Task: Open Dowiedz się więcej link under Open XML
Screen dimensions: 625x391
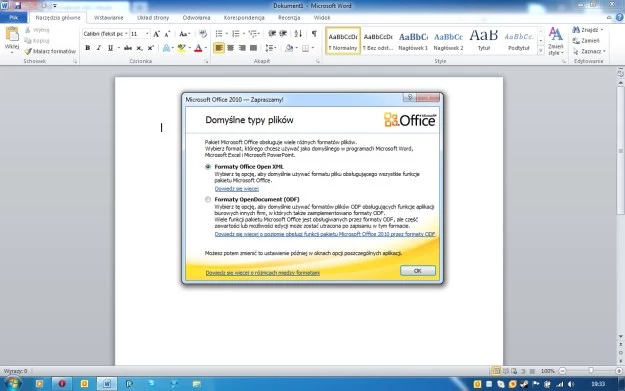Action: click(237, 189)
